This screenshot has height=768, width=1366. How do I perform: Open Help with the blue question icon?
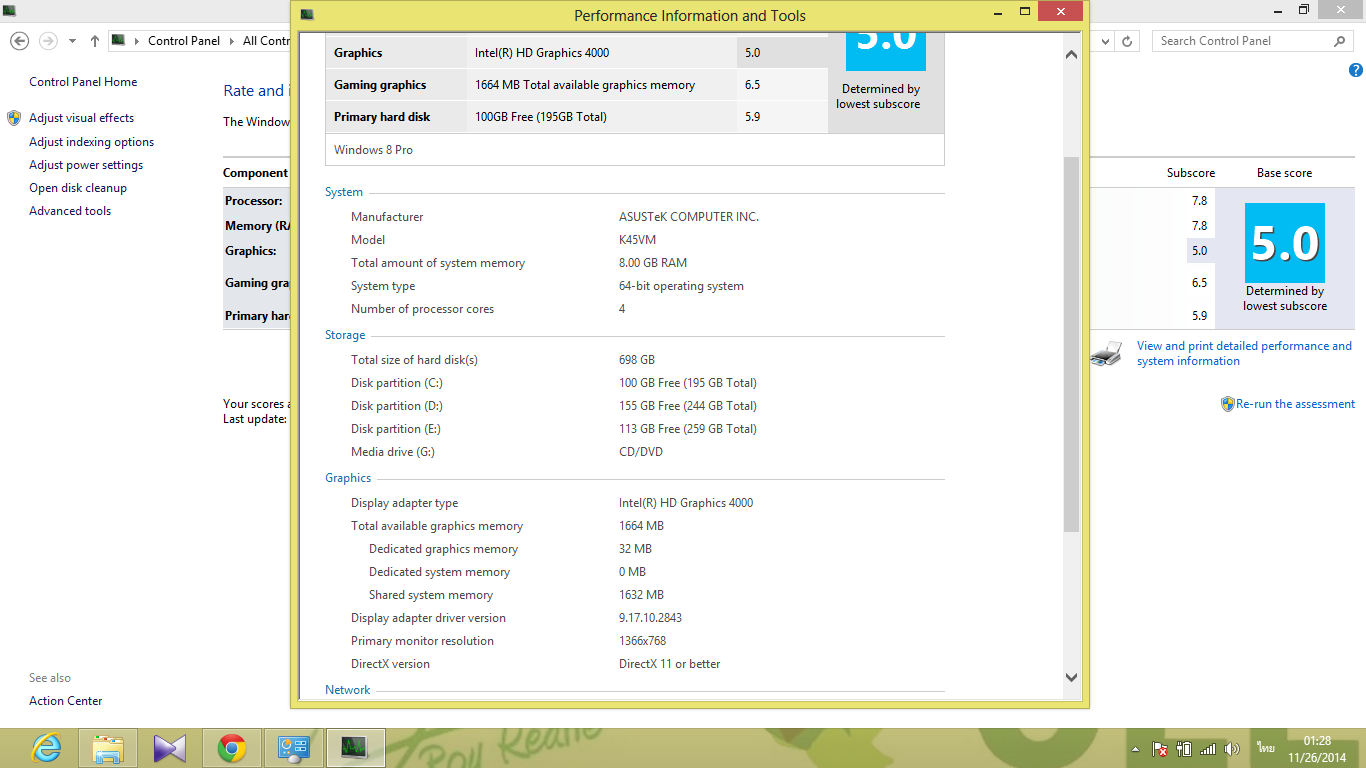[1356, 70]
